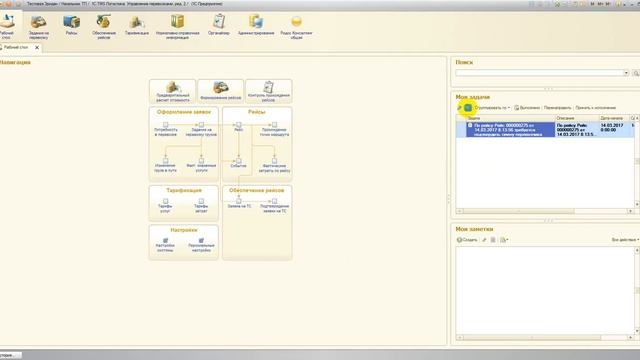The height and width of the screenshot is (360, 640).
Task: Click the Перенаправить button
Action: 558,108
